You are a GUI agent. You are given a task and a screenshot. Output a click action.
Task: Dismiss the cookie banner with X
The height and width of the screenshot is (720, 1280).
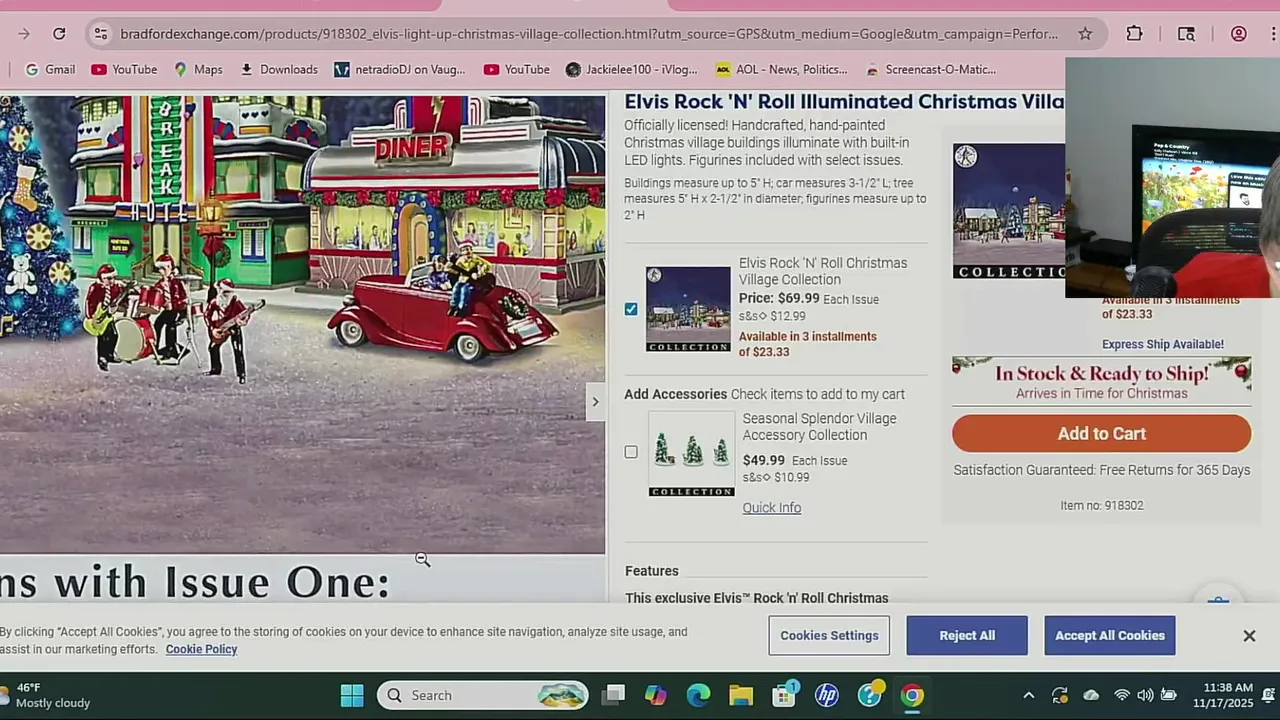pyautogui.click(x=1249, y=636)
